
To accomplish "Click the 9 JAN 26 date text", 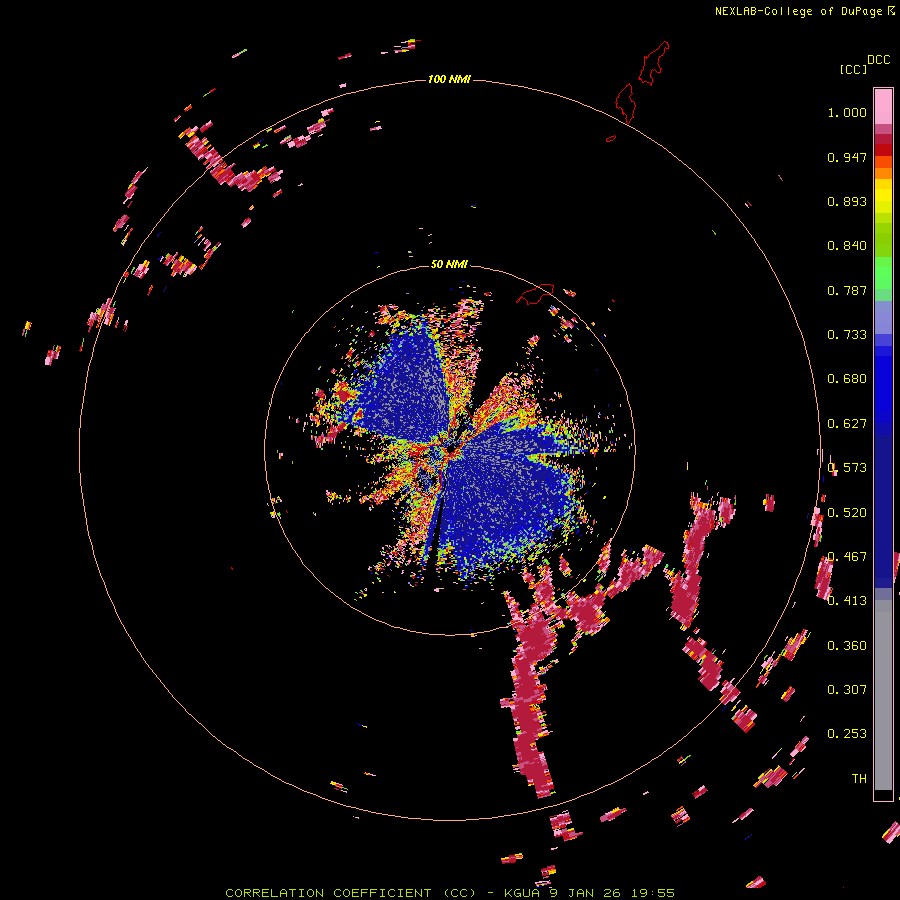I will point(585,893).
